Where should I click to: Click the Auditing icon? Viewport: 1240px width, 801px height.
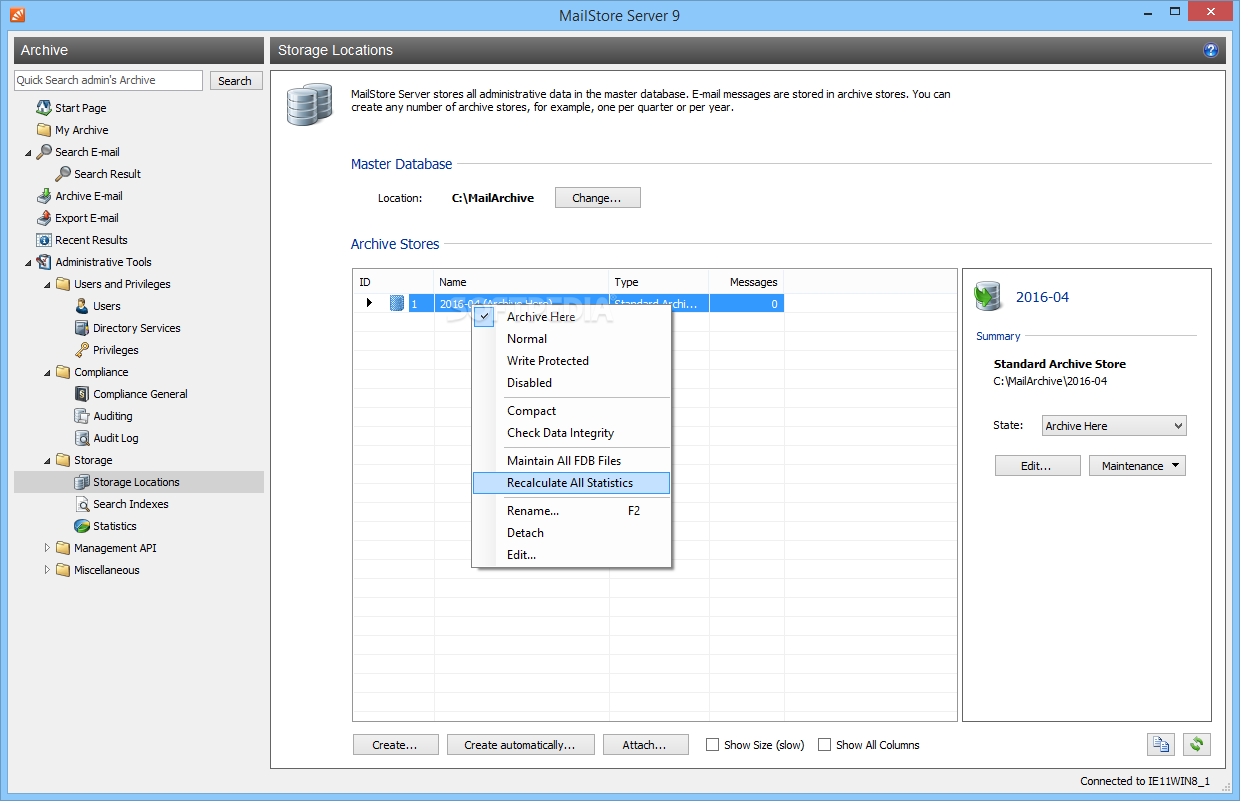coord(82,416)
